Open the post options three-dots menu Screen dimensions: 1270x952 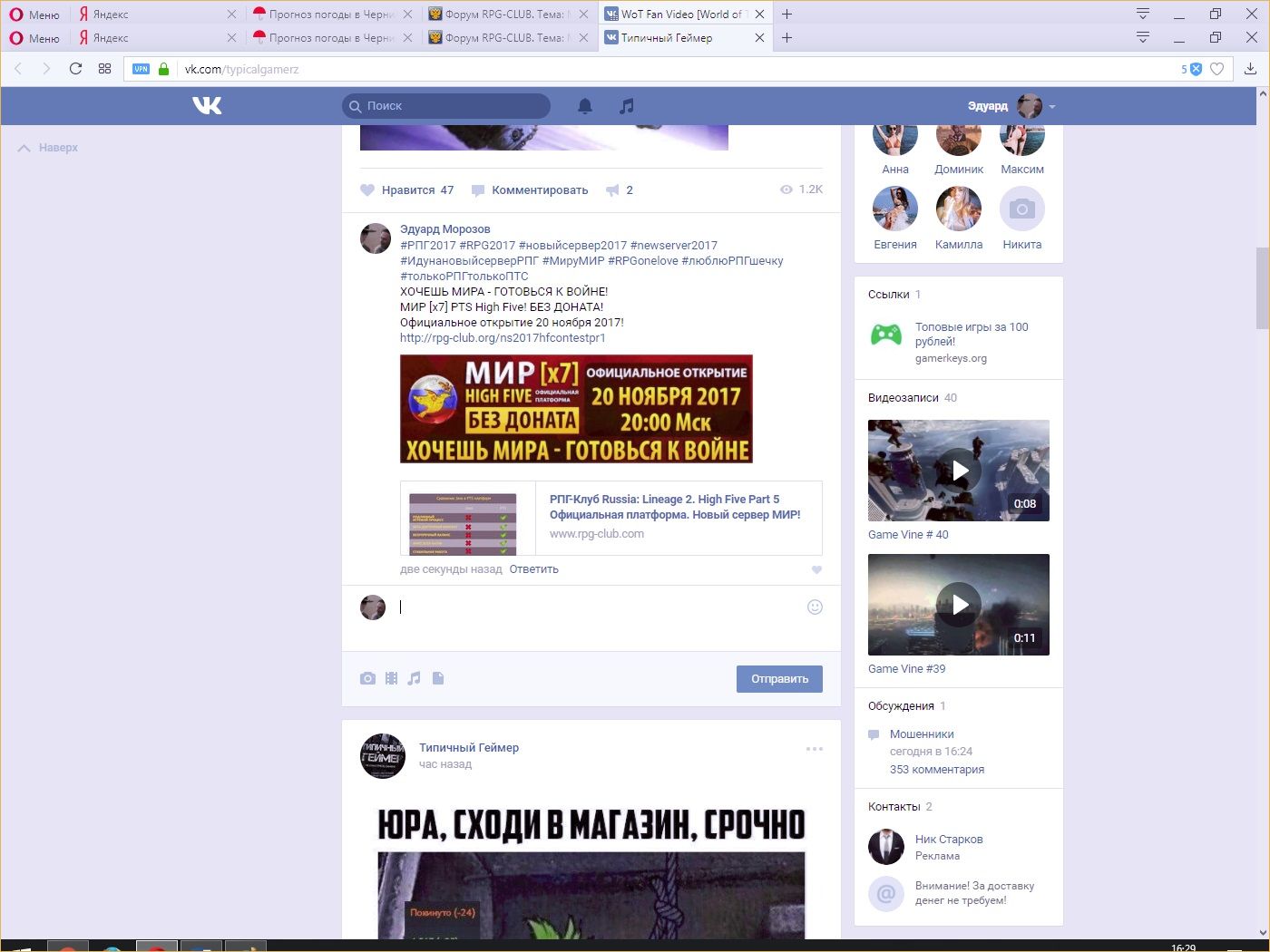(x=815, y=749)
